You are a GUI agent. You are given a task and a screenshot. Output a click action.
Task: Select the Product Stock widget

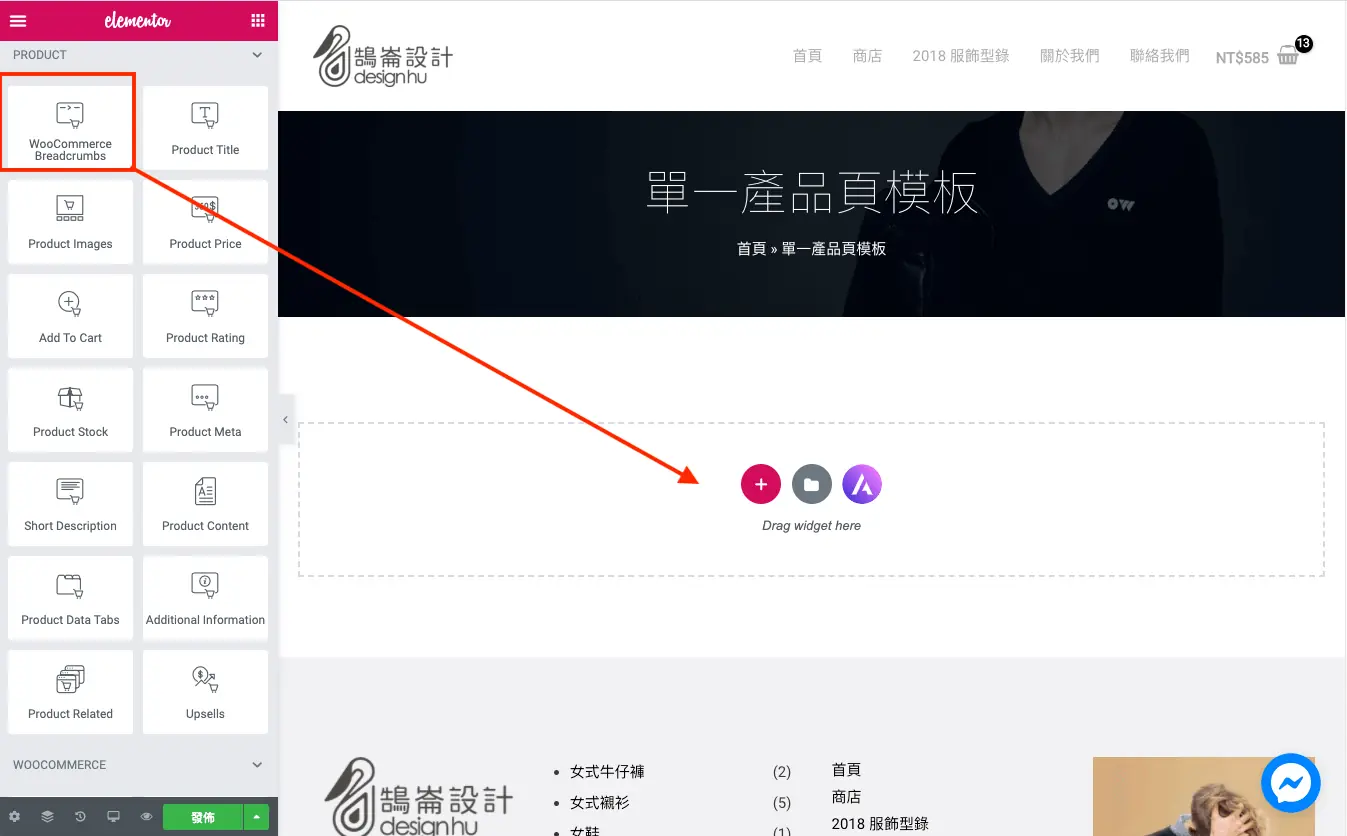[x=70, y=410]
